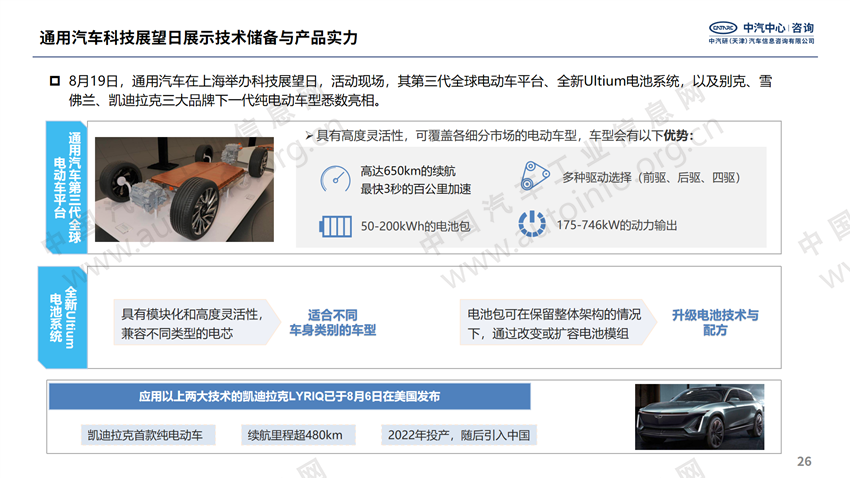
Task: Click the 中汽中心 咨询 header text
Action: coord(778,28)
